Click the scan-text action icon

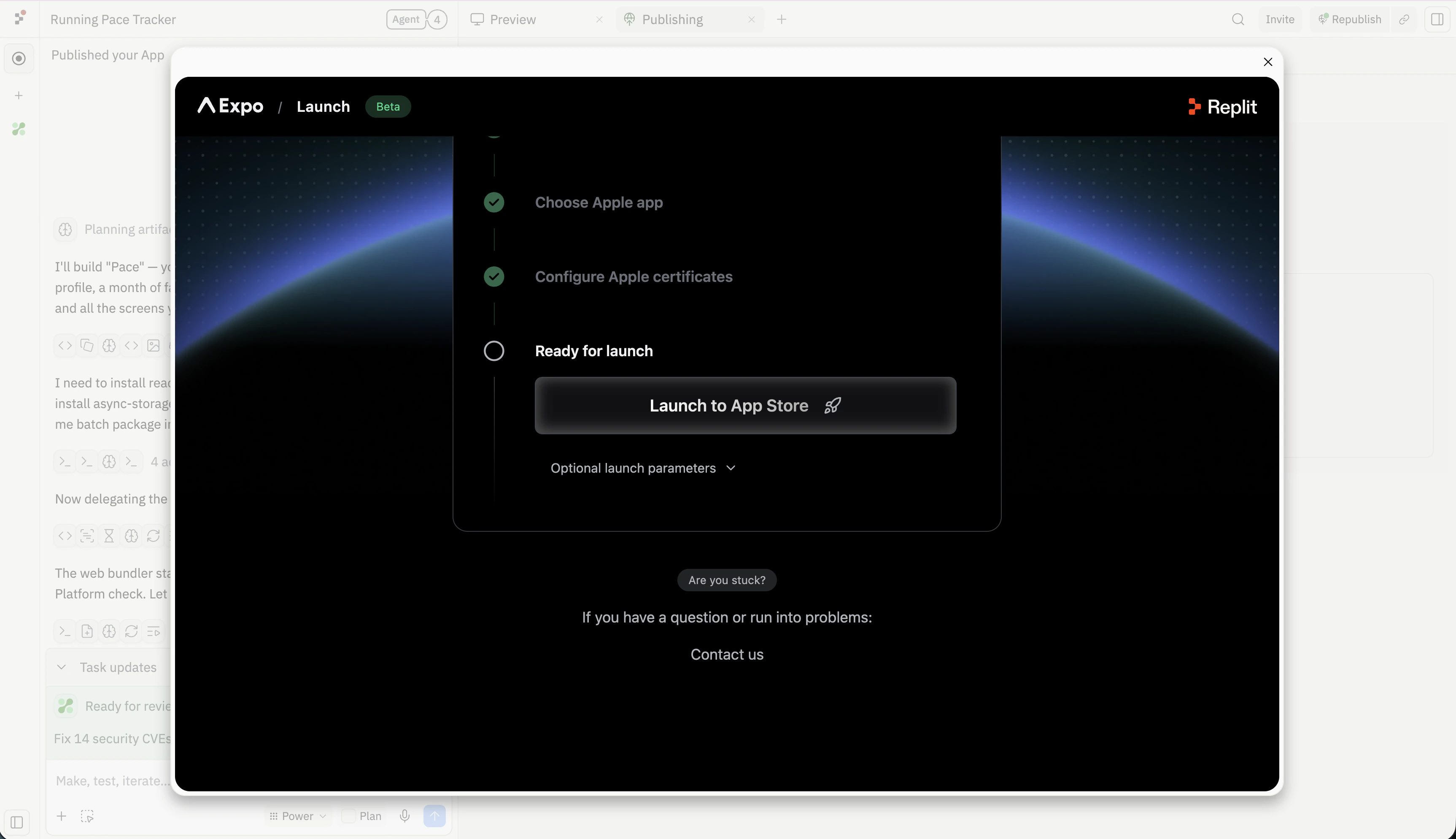[87, 536]
